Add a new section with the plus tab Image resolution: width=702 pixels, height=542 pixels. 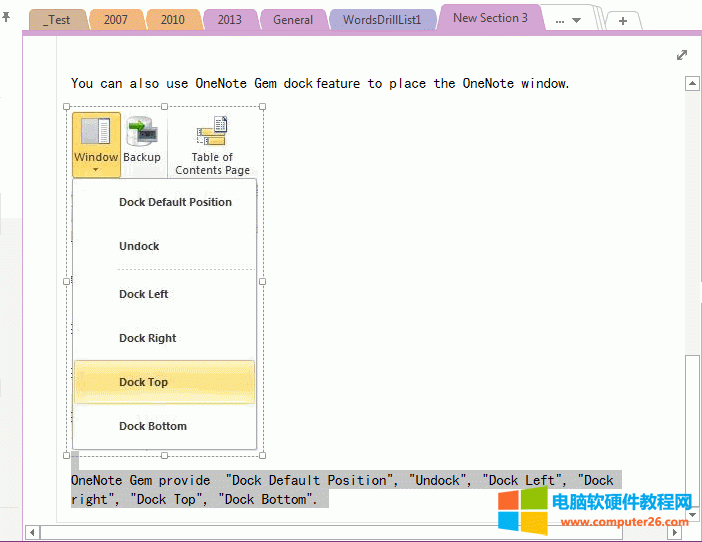click(x=622, y=20)
